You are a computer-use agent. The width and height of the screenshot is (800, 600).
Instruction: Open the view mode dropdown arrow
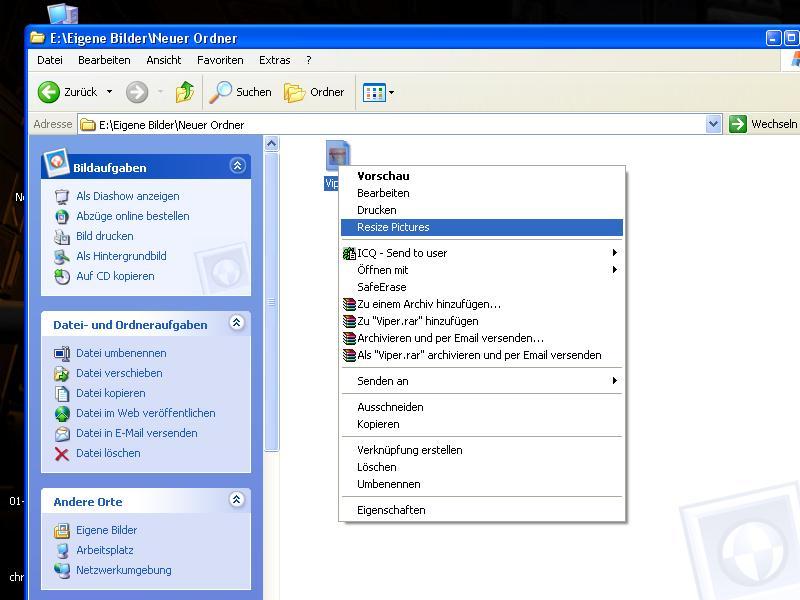pos(391,92)
